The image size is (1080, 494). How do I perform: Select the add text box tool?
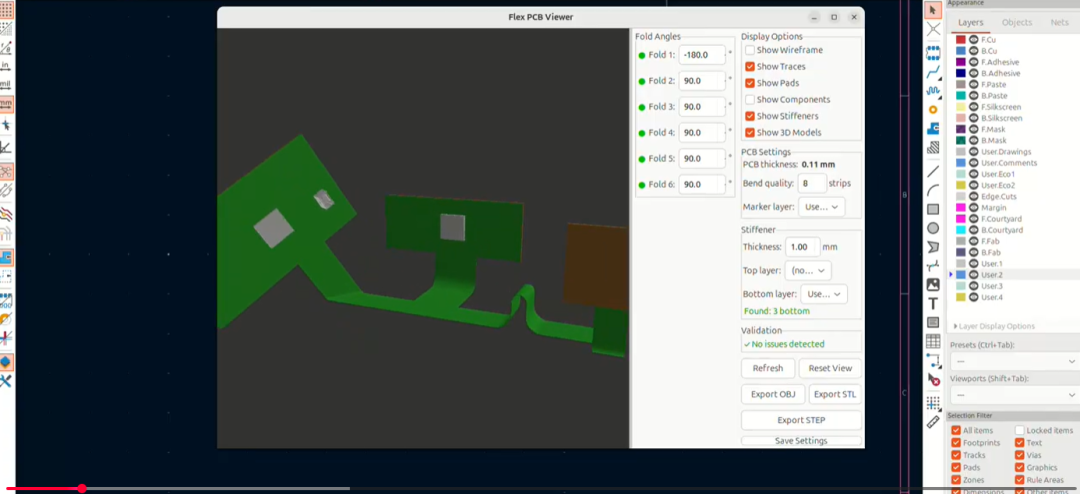(933, 322)
